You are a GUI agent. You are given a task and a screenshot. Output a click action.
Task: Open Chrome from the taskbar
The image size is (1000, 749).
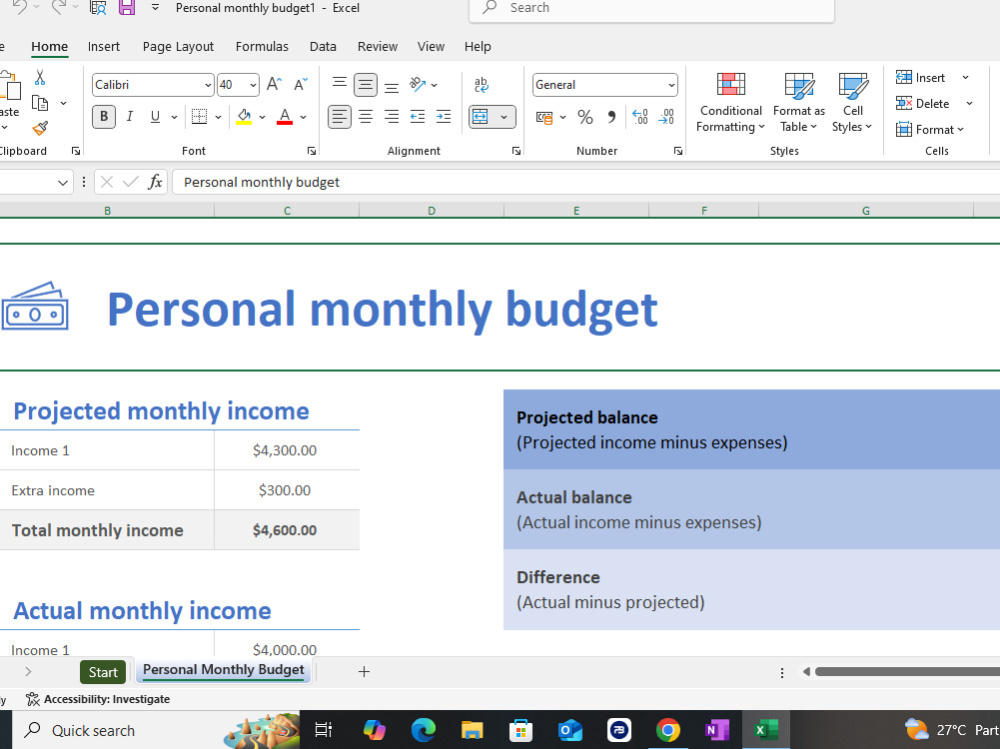(x=668, y=730)
